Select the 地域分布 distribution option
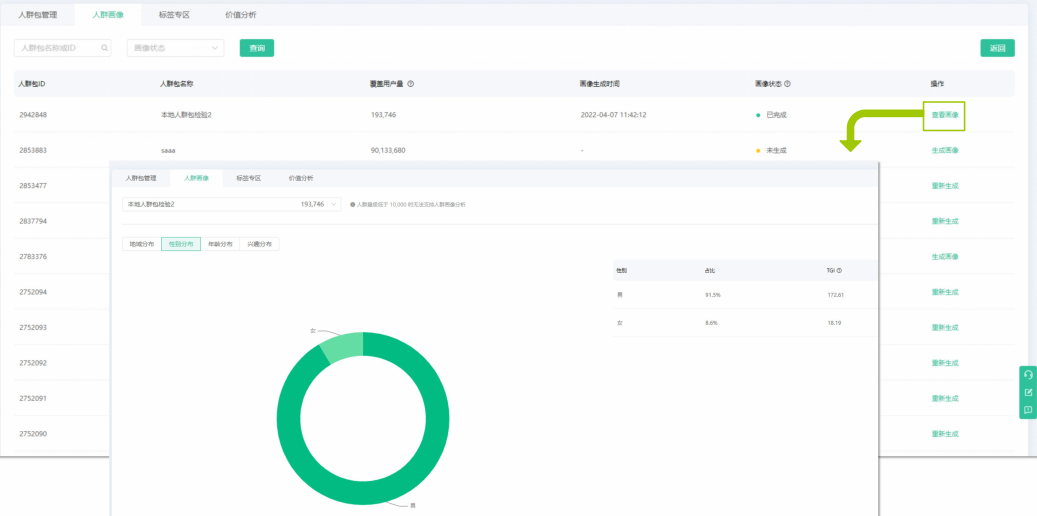The image size is (1037, 516). click(x=141, y=244)
